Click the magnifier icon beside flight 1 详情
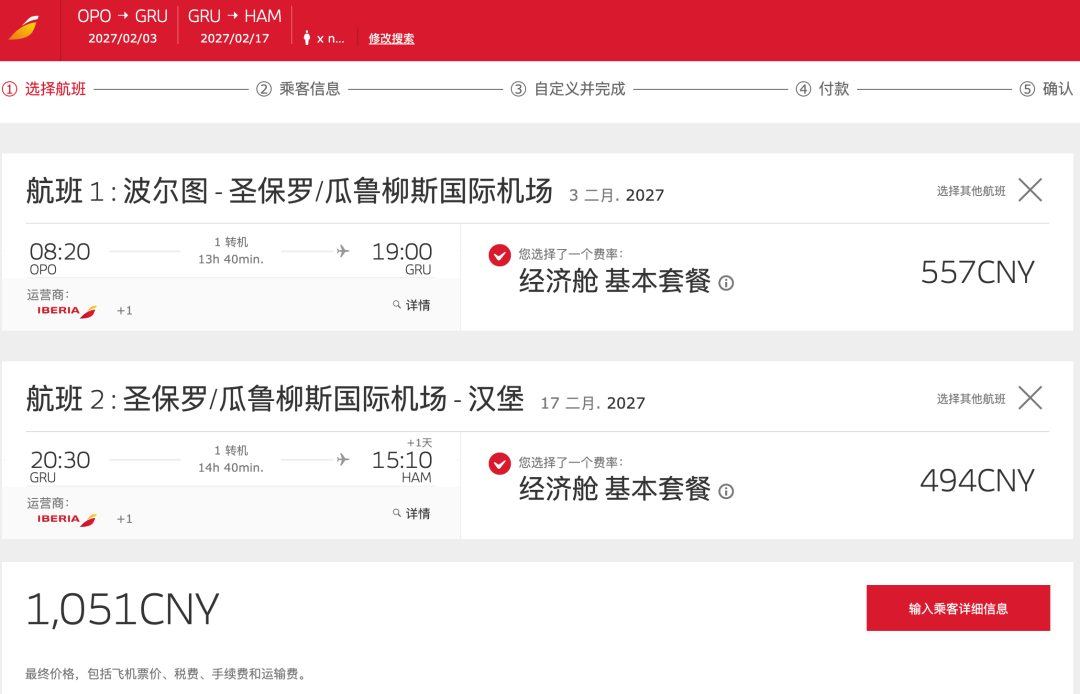 [x=397, y=304]
